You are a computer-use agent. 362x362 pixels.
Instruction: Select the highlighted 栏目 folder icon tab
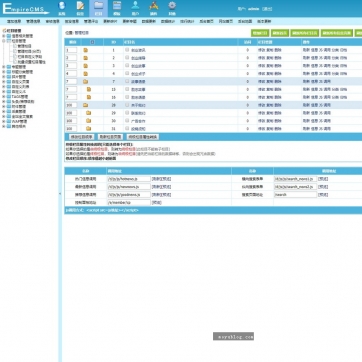click(x=98, y=8)
